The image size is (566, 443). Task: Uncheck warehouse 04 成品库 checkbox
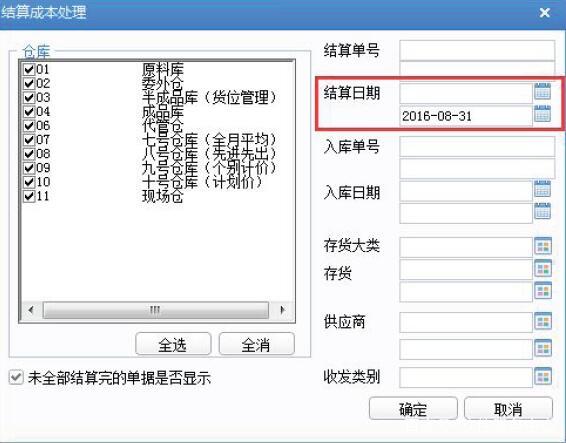click(29, 111)
